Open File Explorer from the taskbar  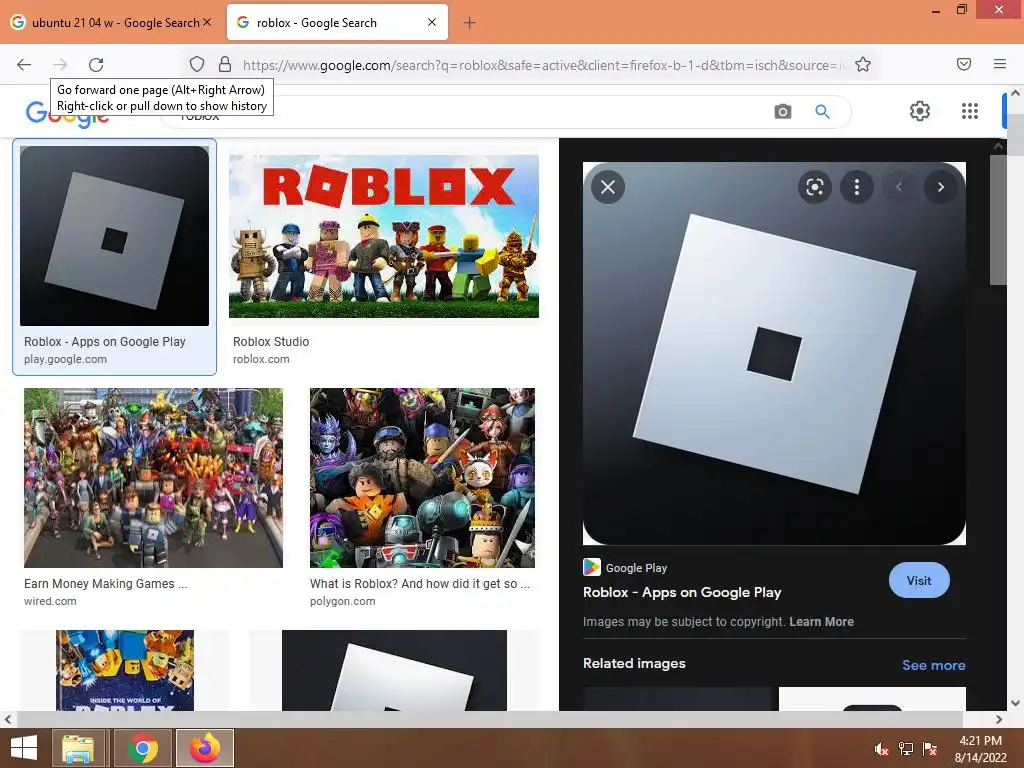pyautogui.click(x=78, y=748)
